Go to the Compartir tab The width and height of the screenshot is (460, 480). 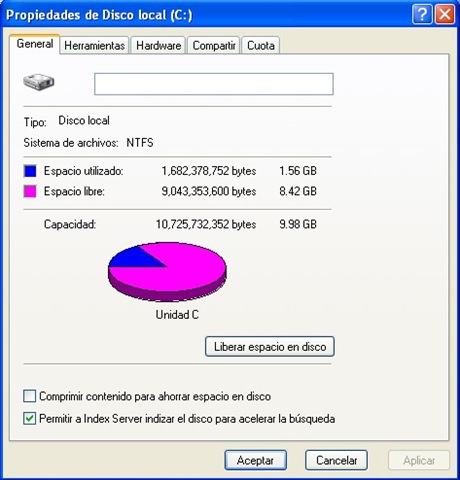pyautogui.click(x=214, y=45)
